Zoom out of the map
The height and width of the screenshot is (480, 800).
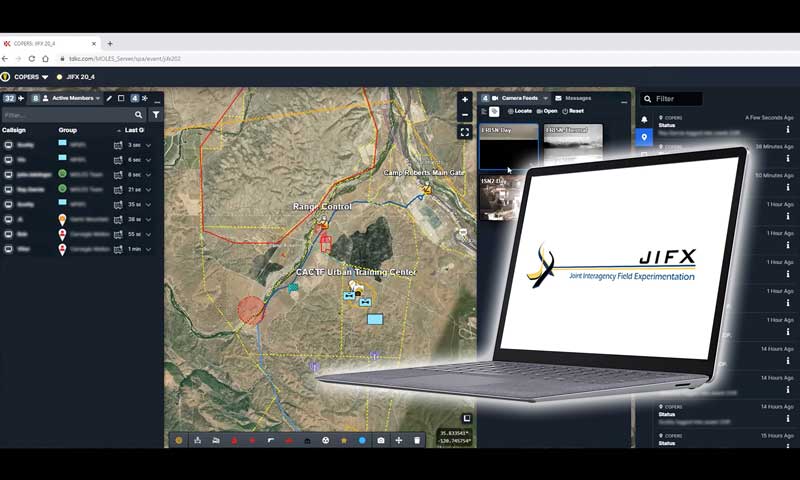pos(464,115)
